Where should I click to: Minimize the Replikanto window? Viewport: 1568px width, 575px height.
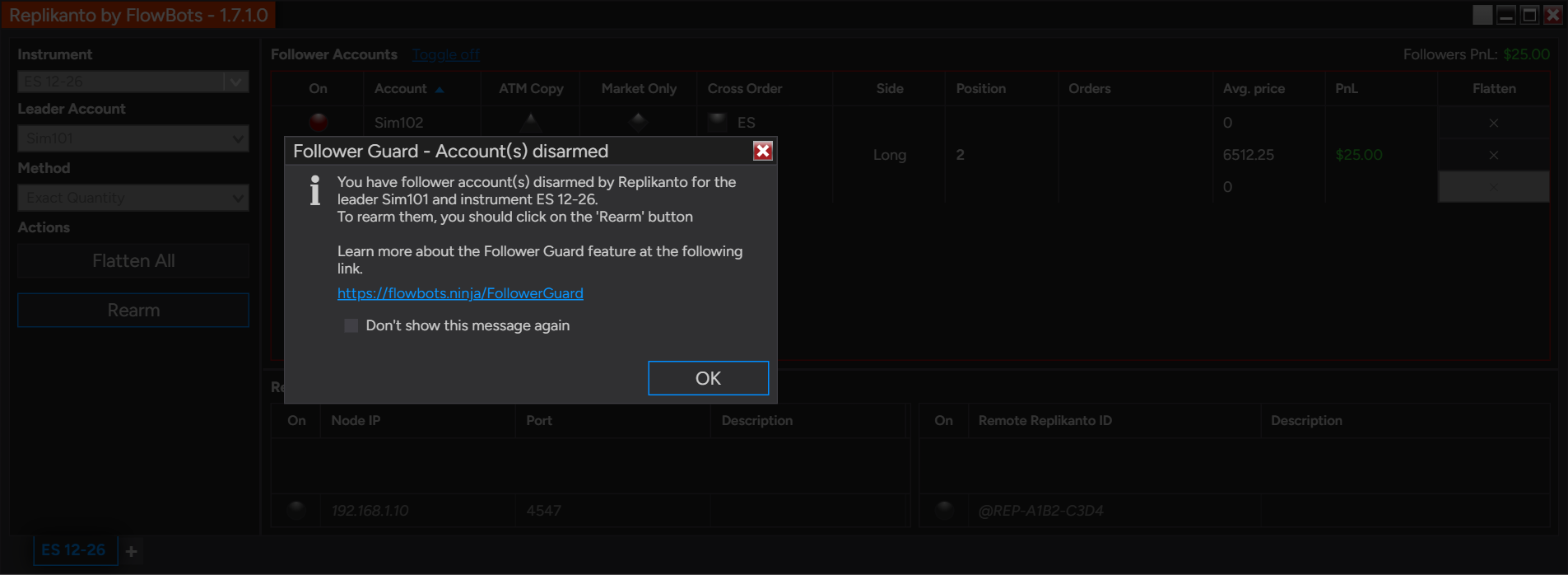click(1506, 15)
